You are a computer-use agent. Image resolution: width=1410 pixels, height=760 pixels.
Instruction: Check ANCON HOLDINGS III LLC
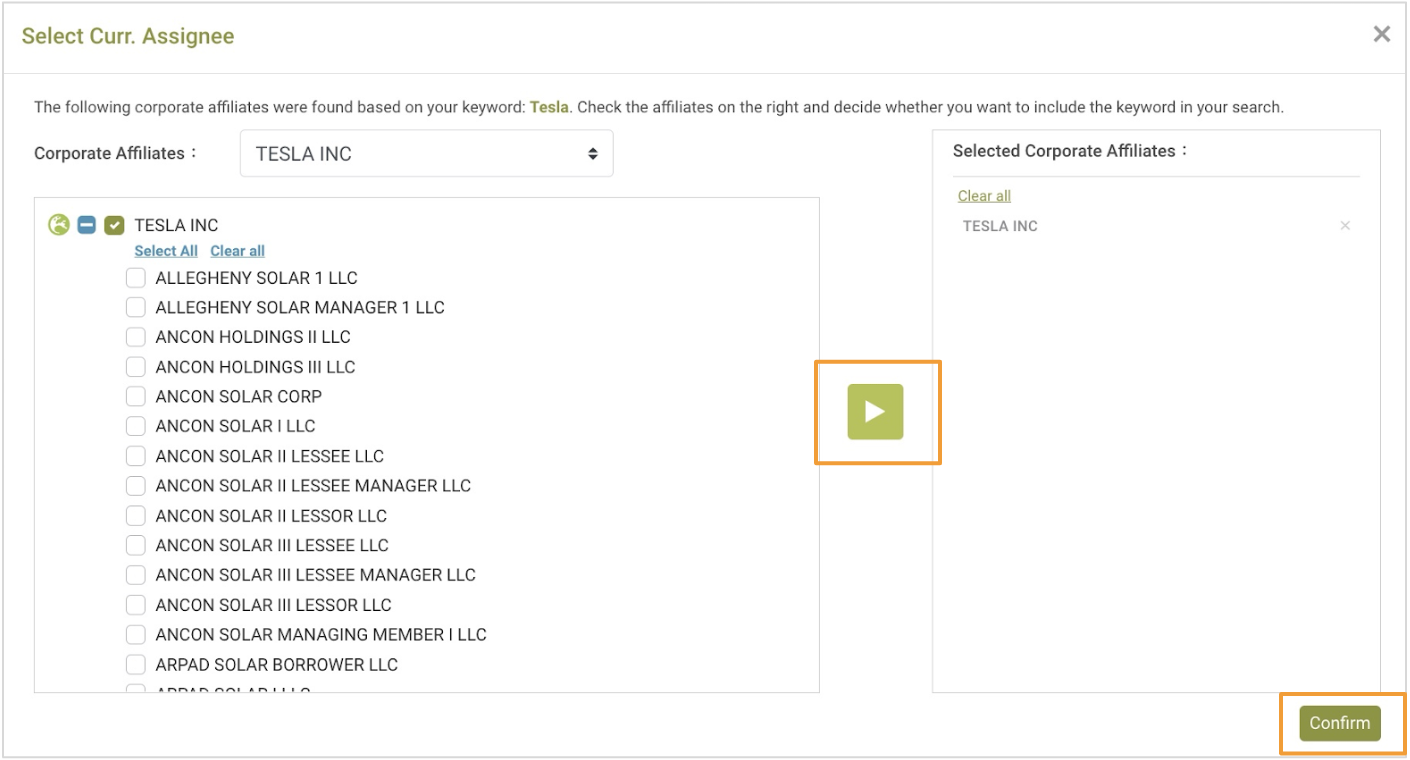click(x=136, y=367)
